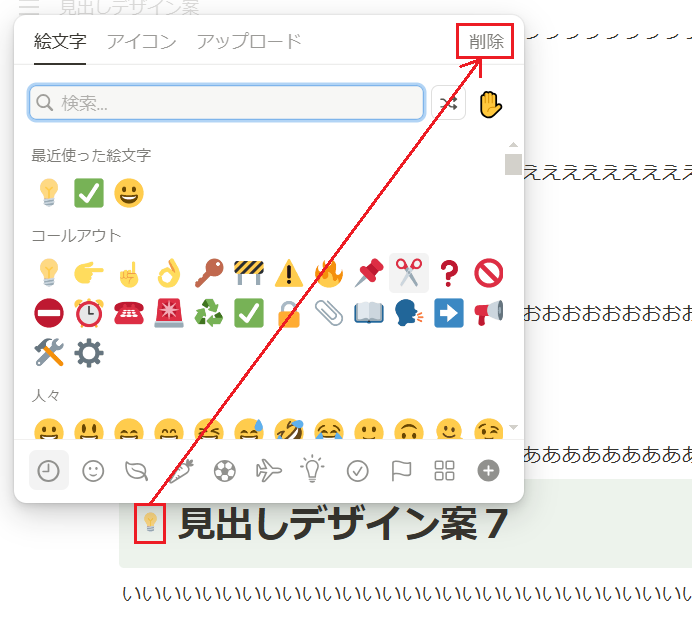Screen dimensions: 692x625
Task: Jump to symbols check circle category
Action: click(357, 471)
